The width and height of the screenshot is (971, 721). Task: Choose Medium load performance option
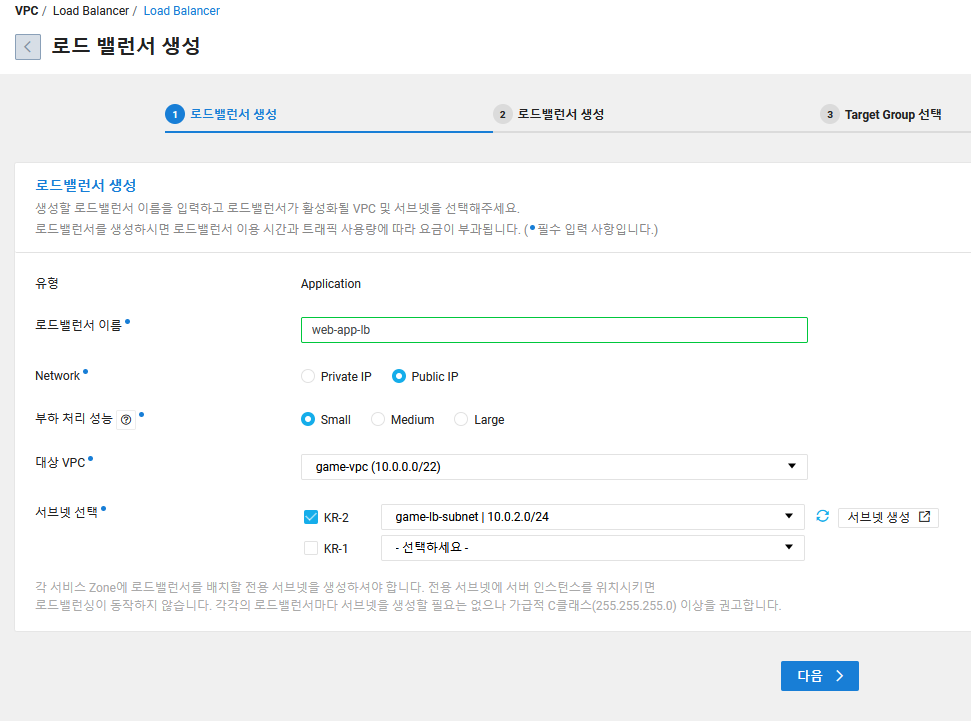click(378, 419)
